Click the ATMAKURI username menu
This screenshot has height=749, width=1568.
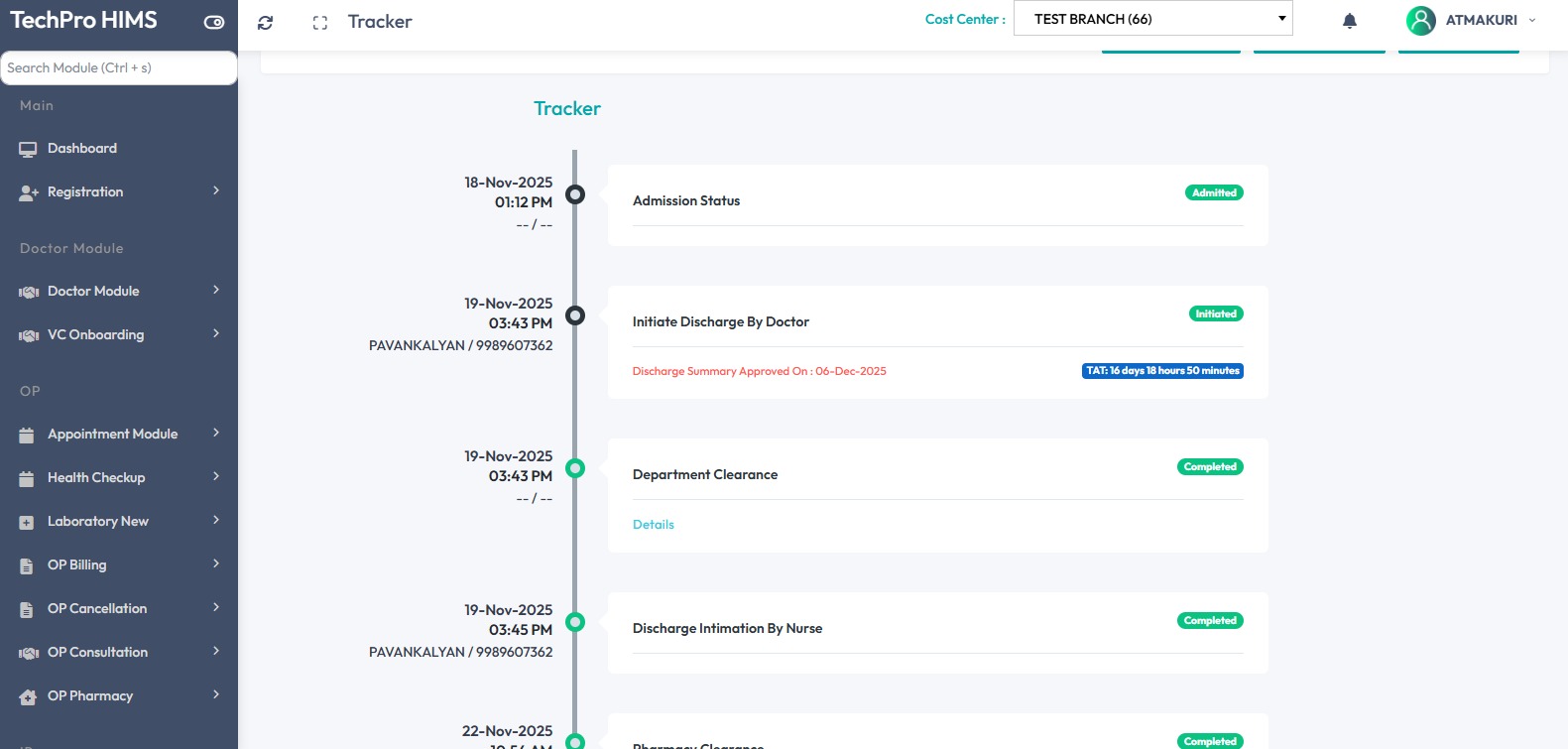click(1482, 20)
